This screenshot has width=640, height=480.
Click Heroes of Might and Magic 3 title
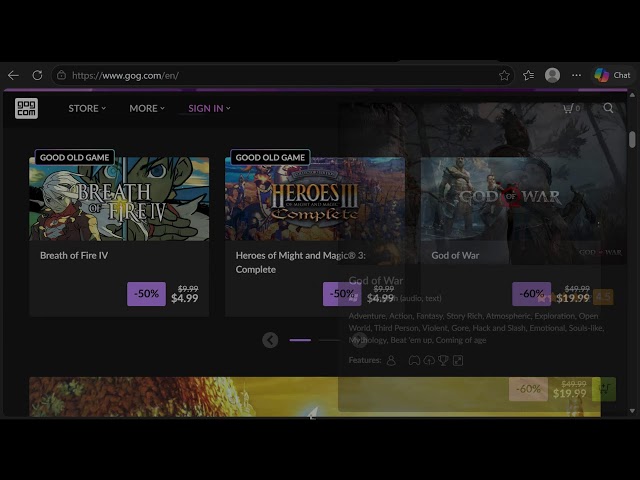click(300, 262)
